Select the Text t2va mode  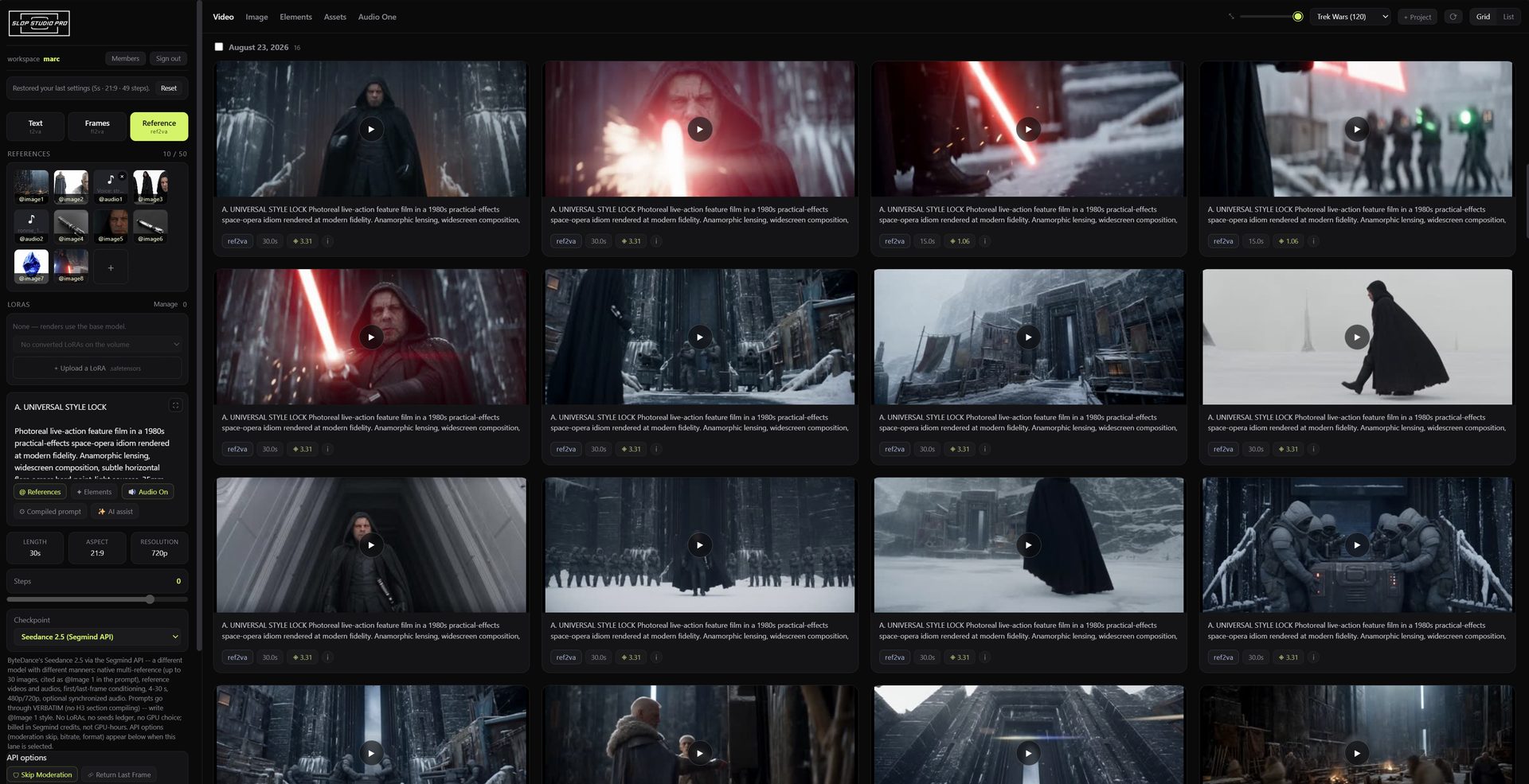pyautogui.click(x=35, y=127)
